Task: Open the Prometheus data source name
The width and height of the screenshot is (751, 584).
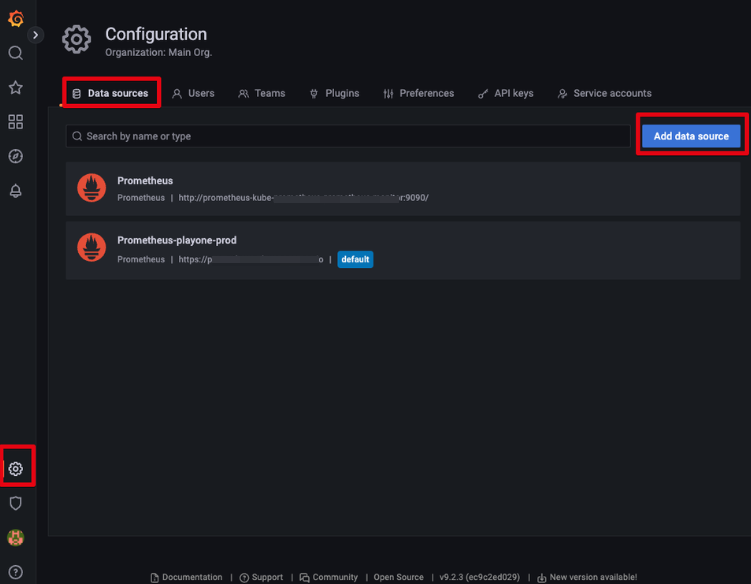Action: [145, 181]
